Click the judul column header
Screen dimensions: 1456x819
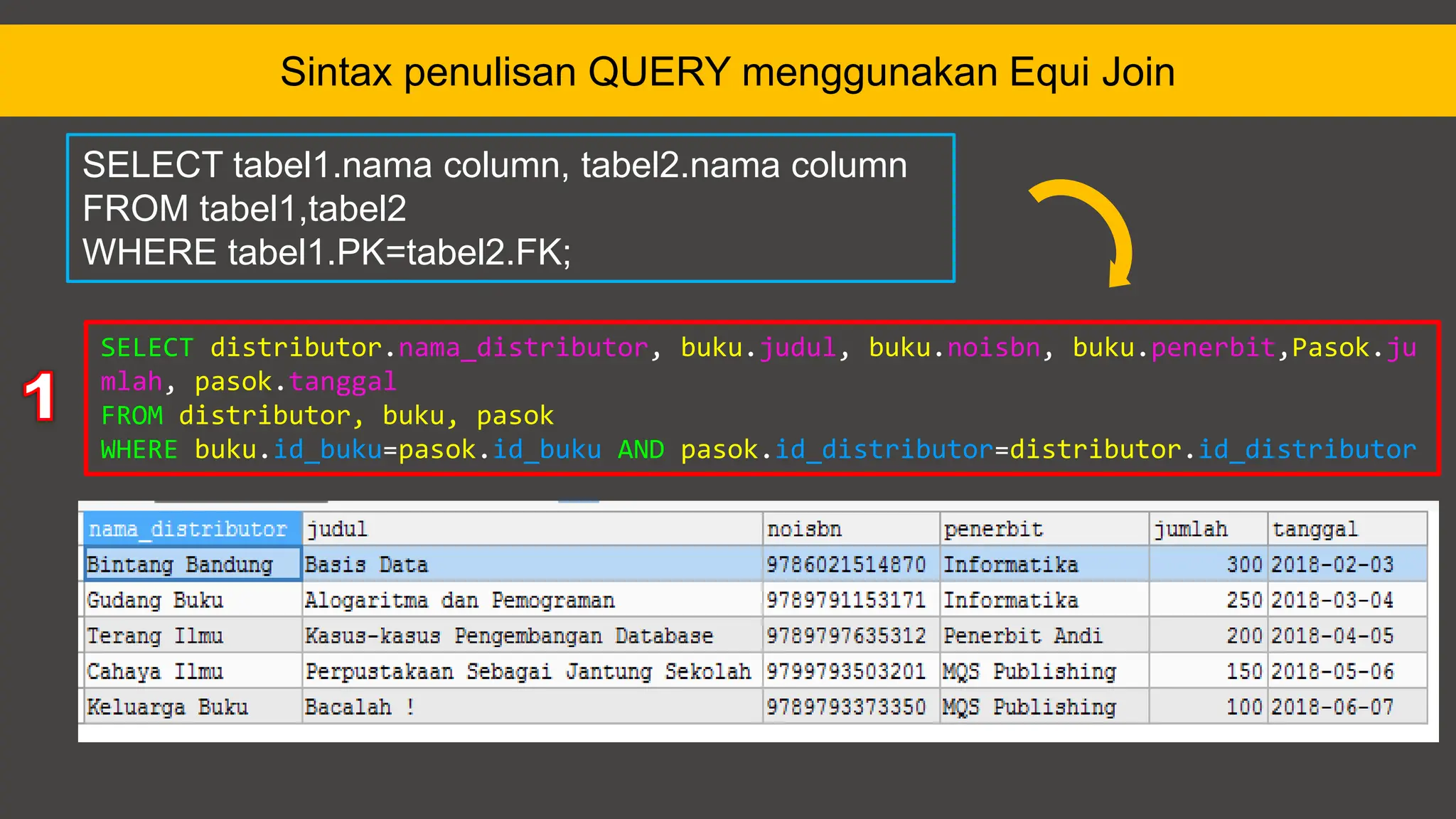point(532,529)
